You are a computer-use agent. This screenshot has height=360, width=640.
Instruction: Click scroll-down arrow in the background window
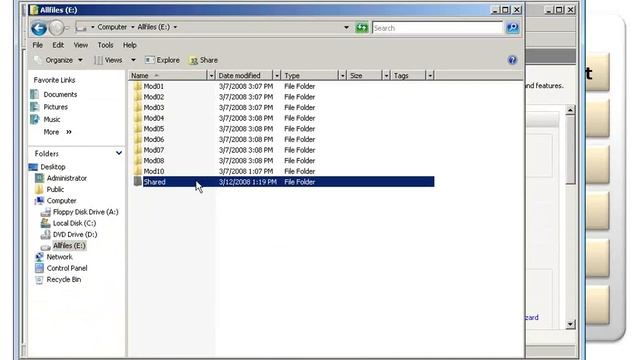(x=570, y=324)
